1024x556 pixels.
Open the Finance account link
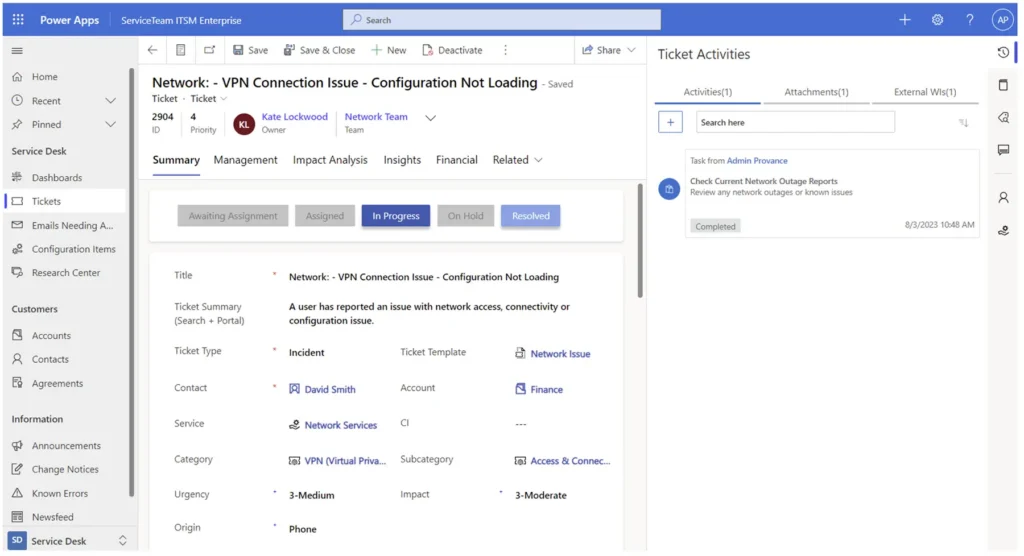point(547,389)
